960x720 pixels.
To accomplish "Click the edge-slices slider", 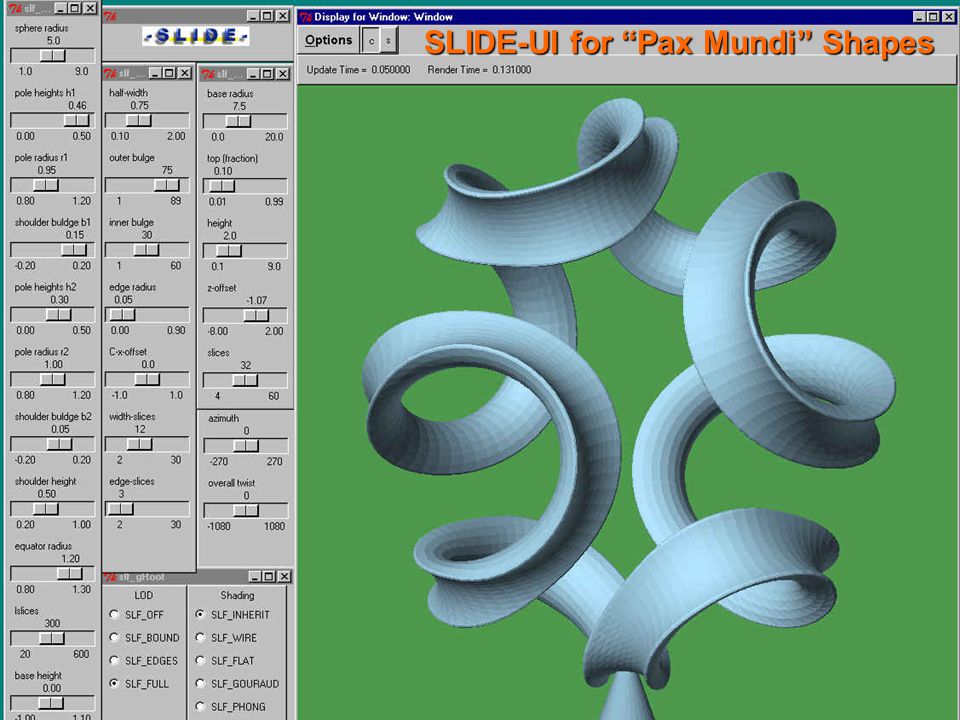I will (147, 509).
